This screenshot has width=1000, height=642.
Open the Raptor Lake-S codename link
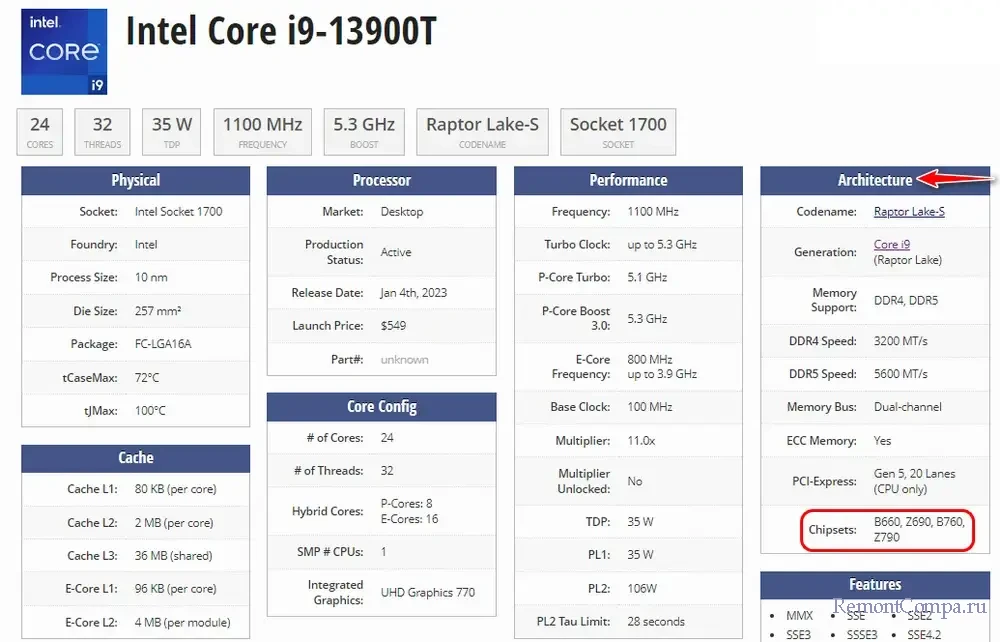click(909, 212)
